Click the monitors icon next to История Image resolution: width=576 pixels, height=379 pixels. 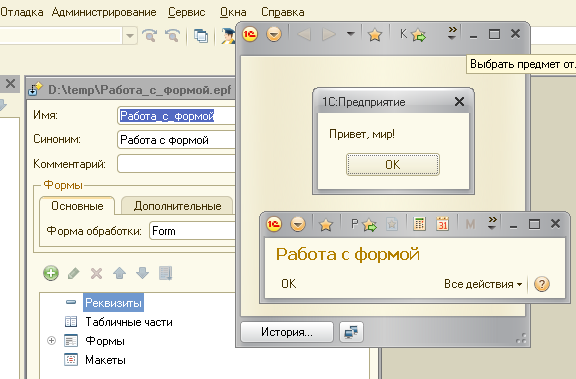pyautogui.click(x=351, y=332)
